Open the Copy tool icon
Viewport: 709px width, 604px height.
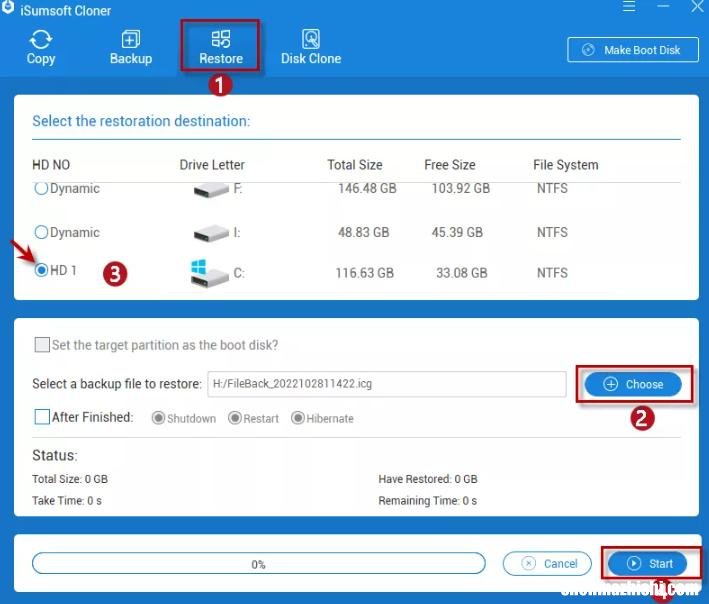[x=41, y=46]
